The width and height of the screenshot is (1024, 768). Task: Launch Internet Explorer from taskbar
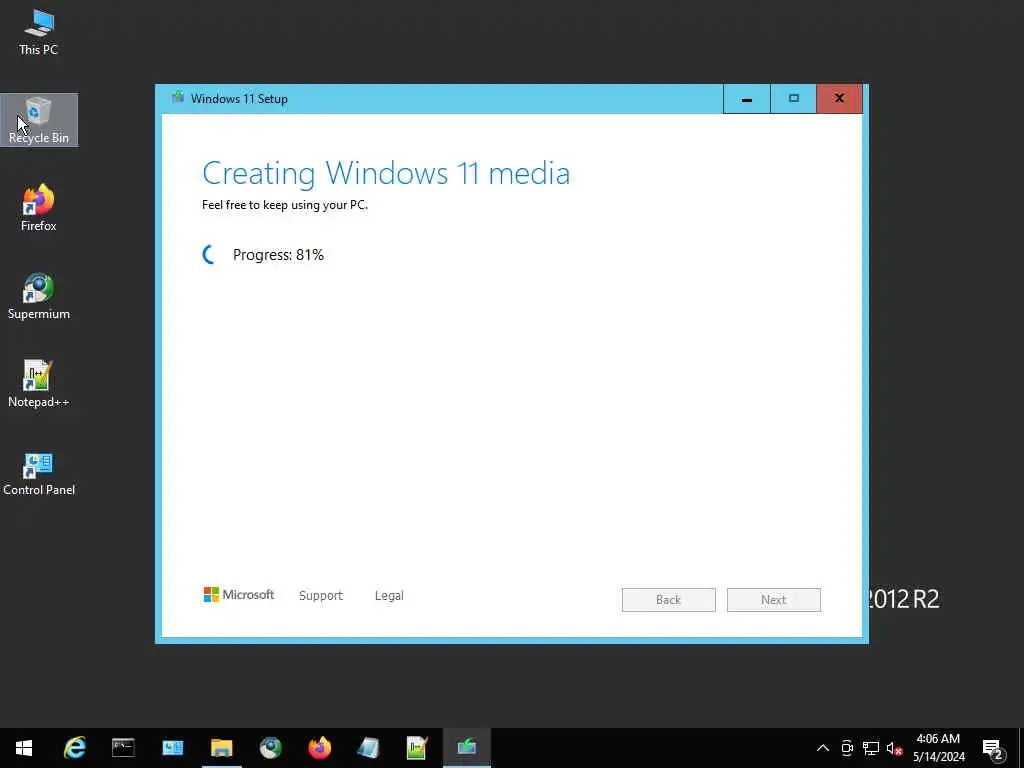tap(74, 748)
